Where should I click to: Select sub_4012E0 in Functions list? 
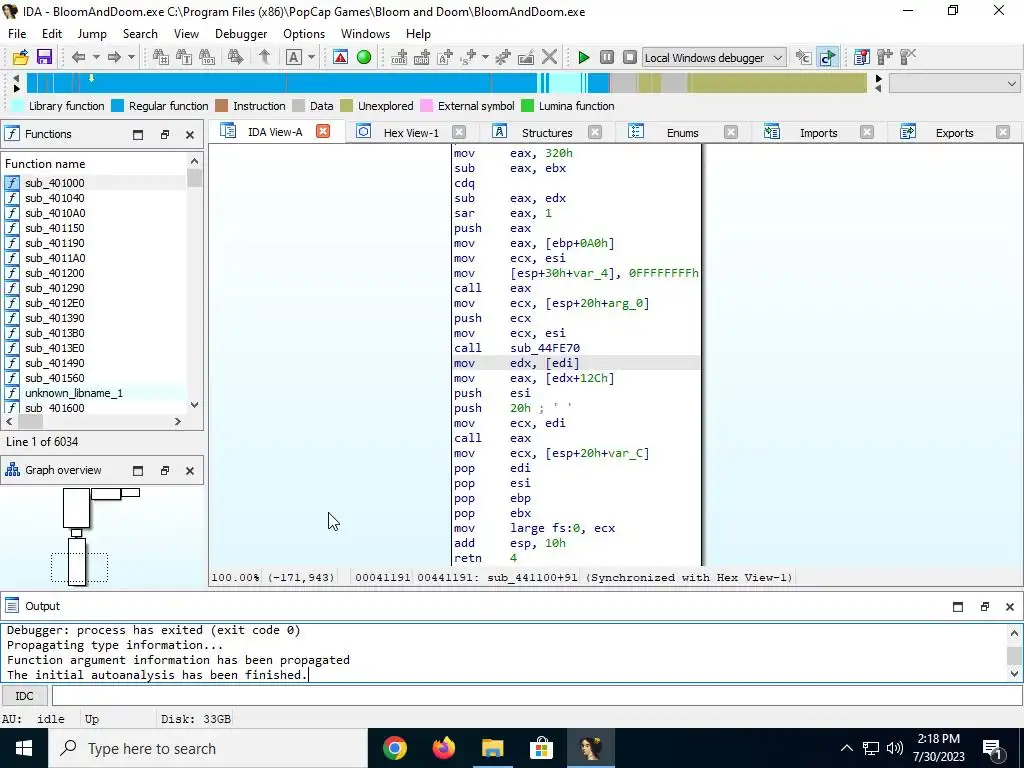[x=54, y=303]
